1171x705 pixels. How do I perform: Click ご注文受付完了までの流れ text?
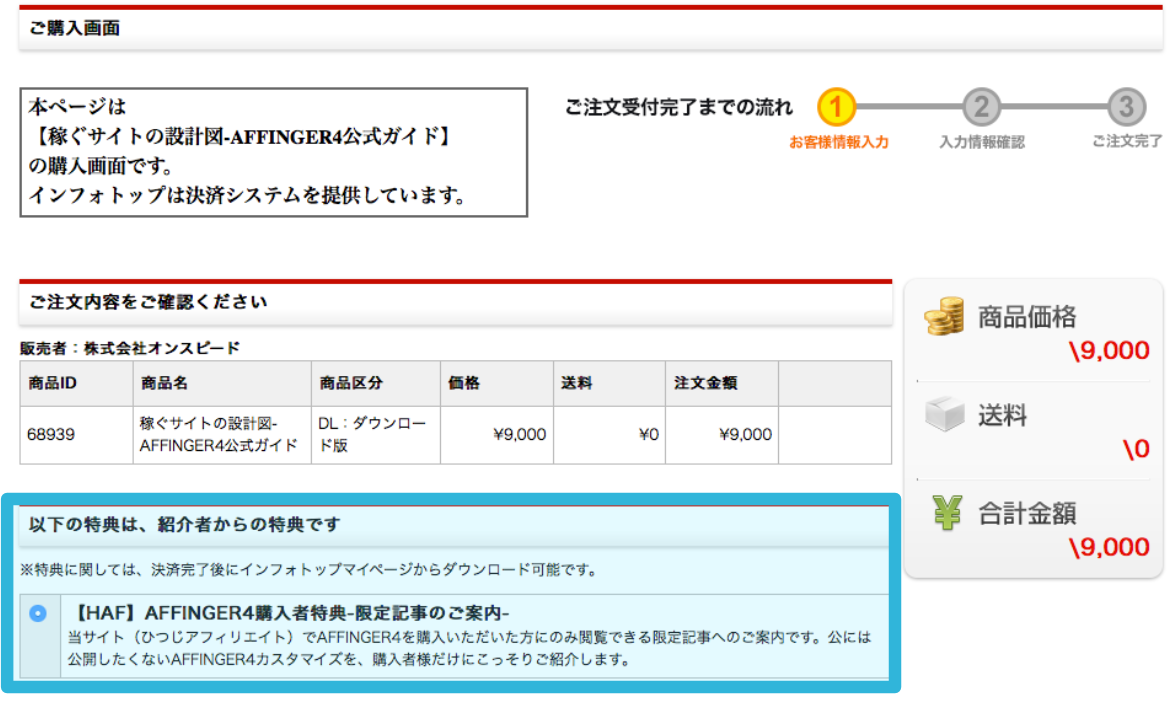point(678,108)
